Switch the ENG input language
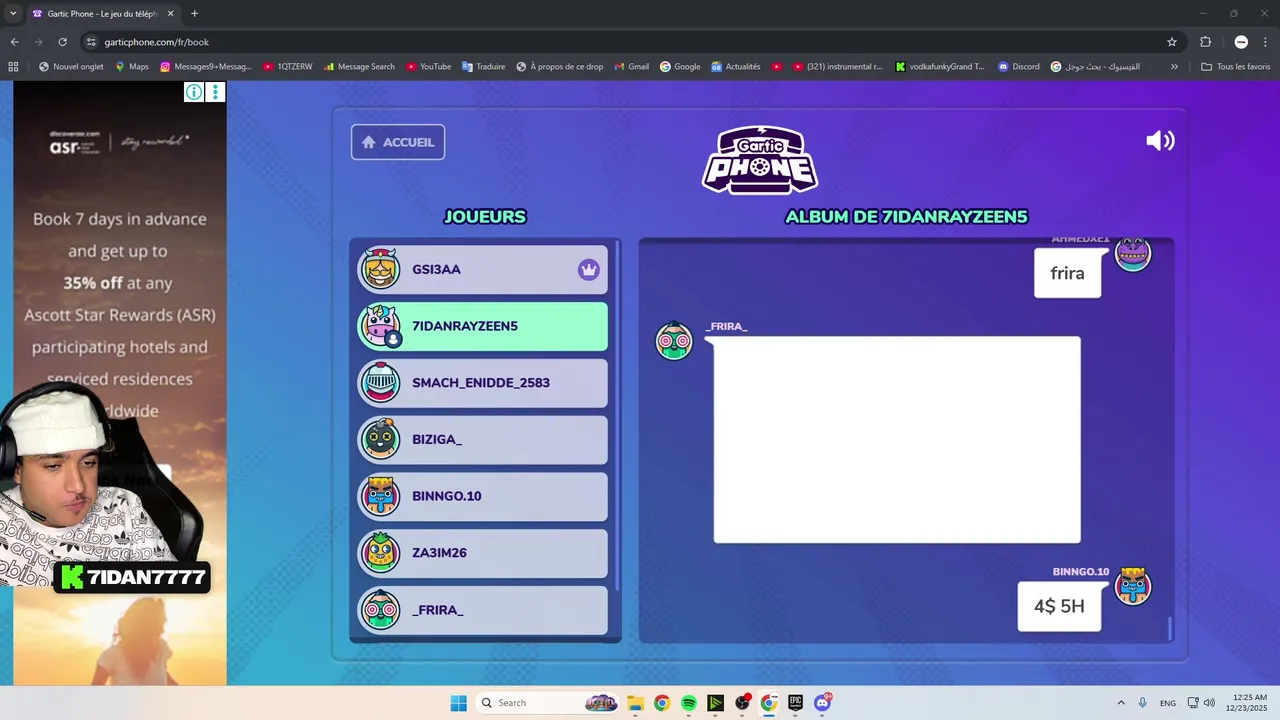The width and height of the screenshot is (1280, 720). tap(1167, 703)
